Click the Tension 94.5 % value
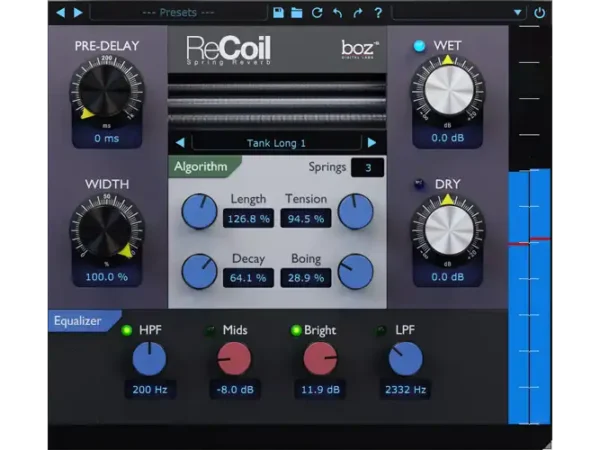Viewport: 600px width, 450px height. pyautogui.click(x=306, y=218)
